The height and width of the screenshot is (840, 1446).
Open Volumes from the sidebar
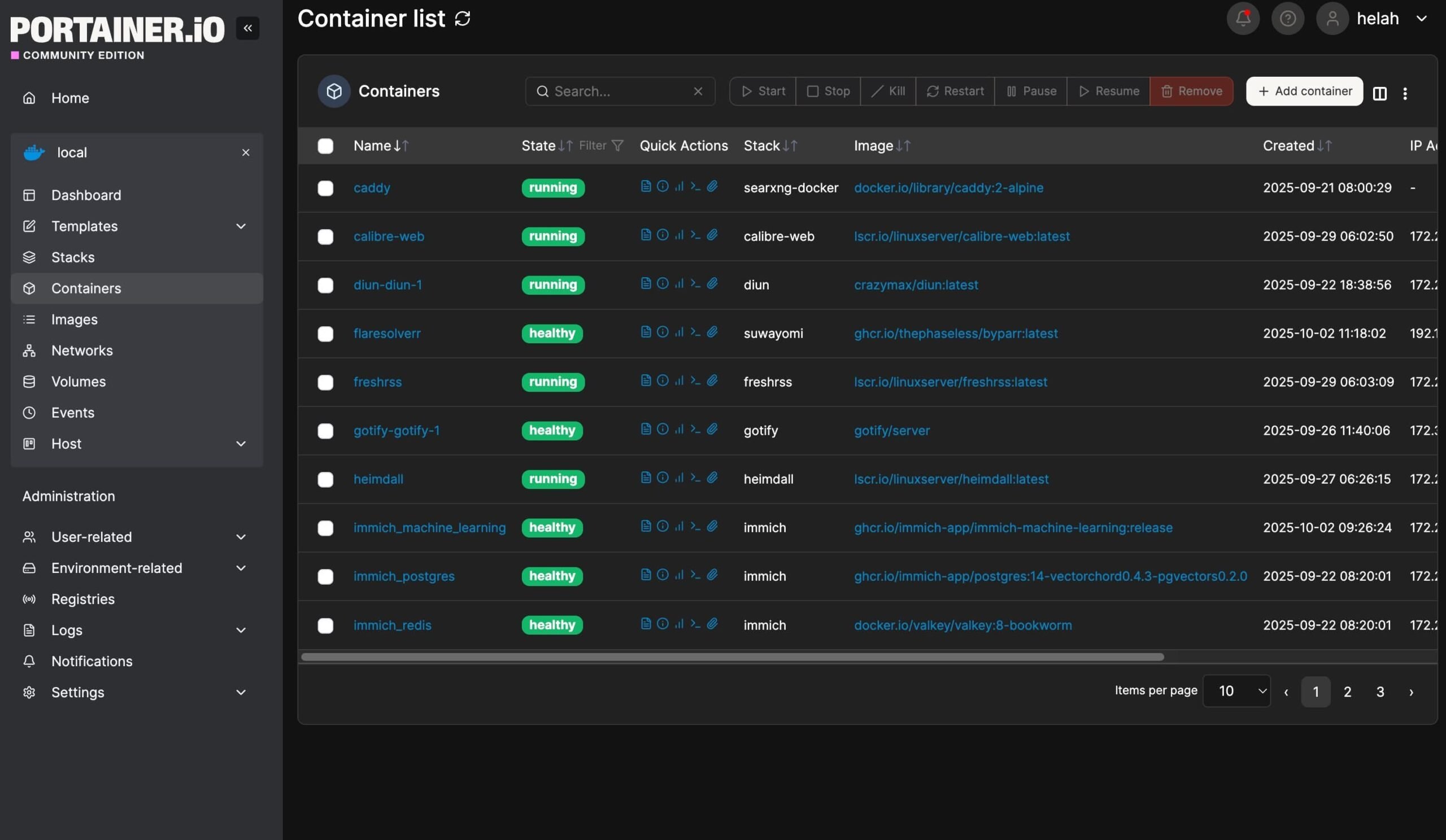pyautogui.click(x=79, y=382)
